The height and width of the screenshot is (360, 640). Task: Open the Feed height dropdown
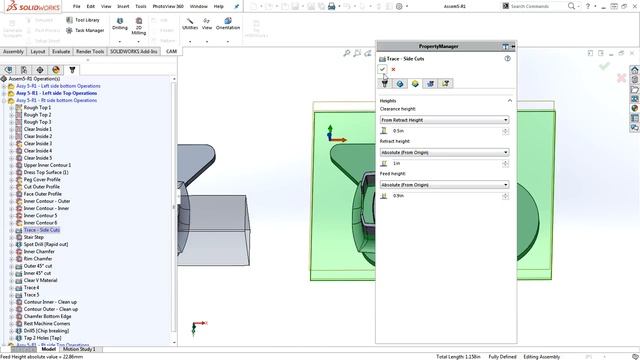coord(444,185)
